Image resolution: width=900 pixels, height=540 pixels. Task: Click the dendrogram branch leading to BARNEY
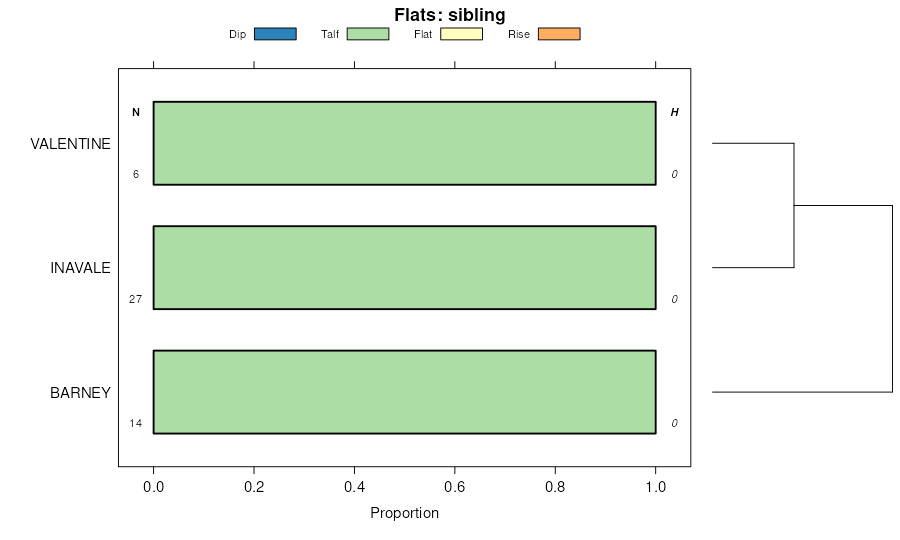click(x=800, y=392)
